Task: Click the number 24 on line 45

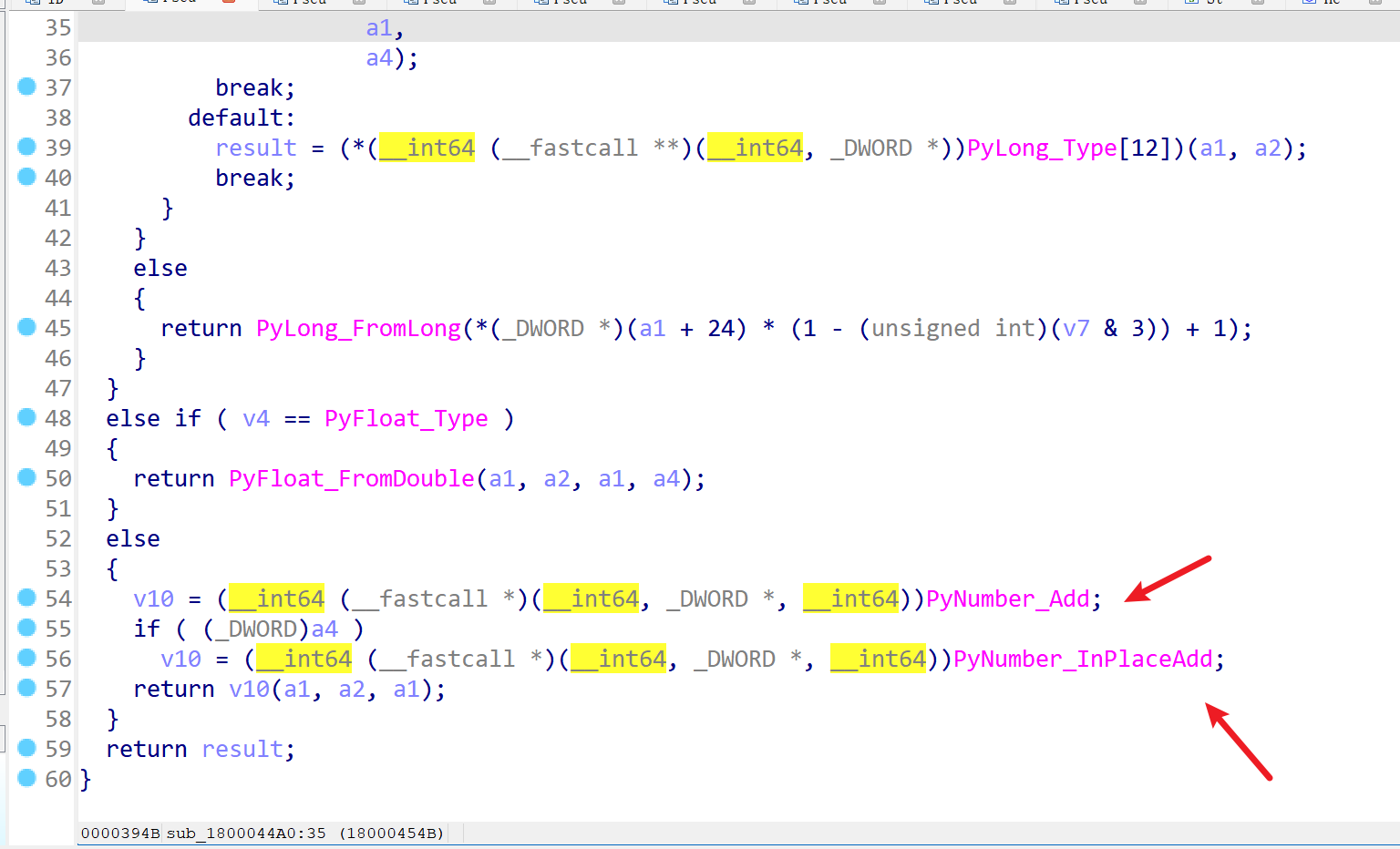Action: click(721, 328)
